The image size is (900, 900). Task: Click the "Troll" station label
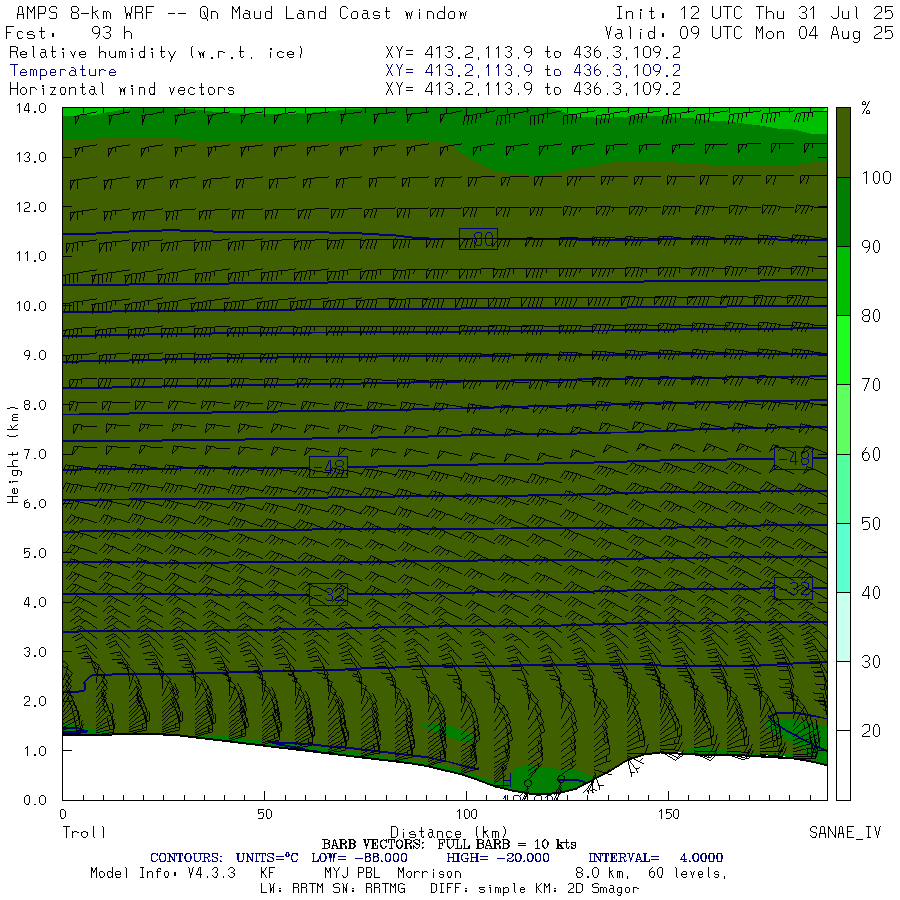point(84,832)
